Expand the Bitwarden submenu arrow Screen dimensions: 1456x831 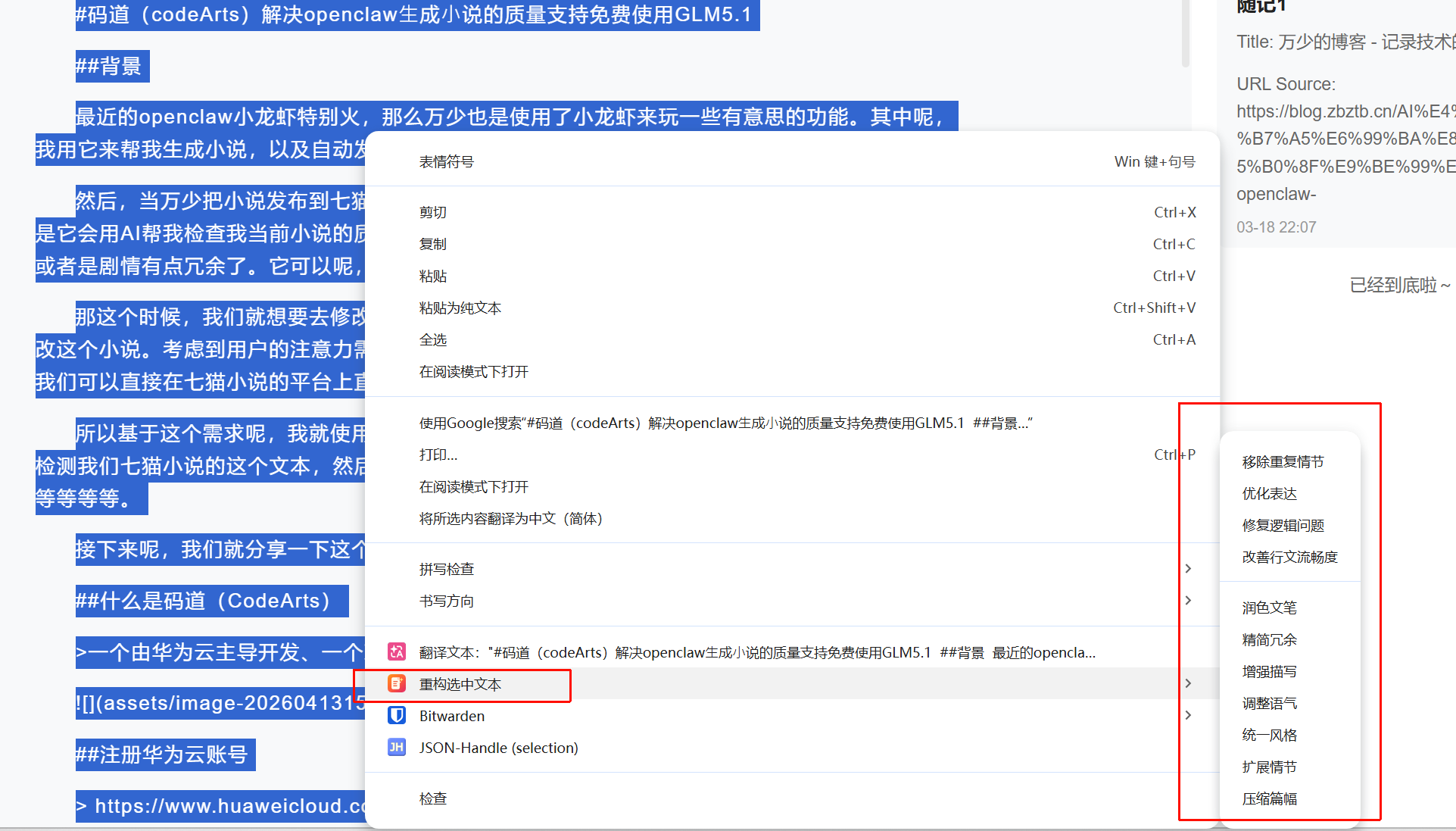(x=1188, y=715)
